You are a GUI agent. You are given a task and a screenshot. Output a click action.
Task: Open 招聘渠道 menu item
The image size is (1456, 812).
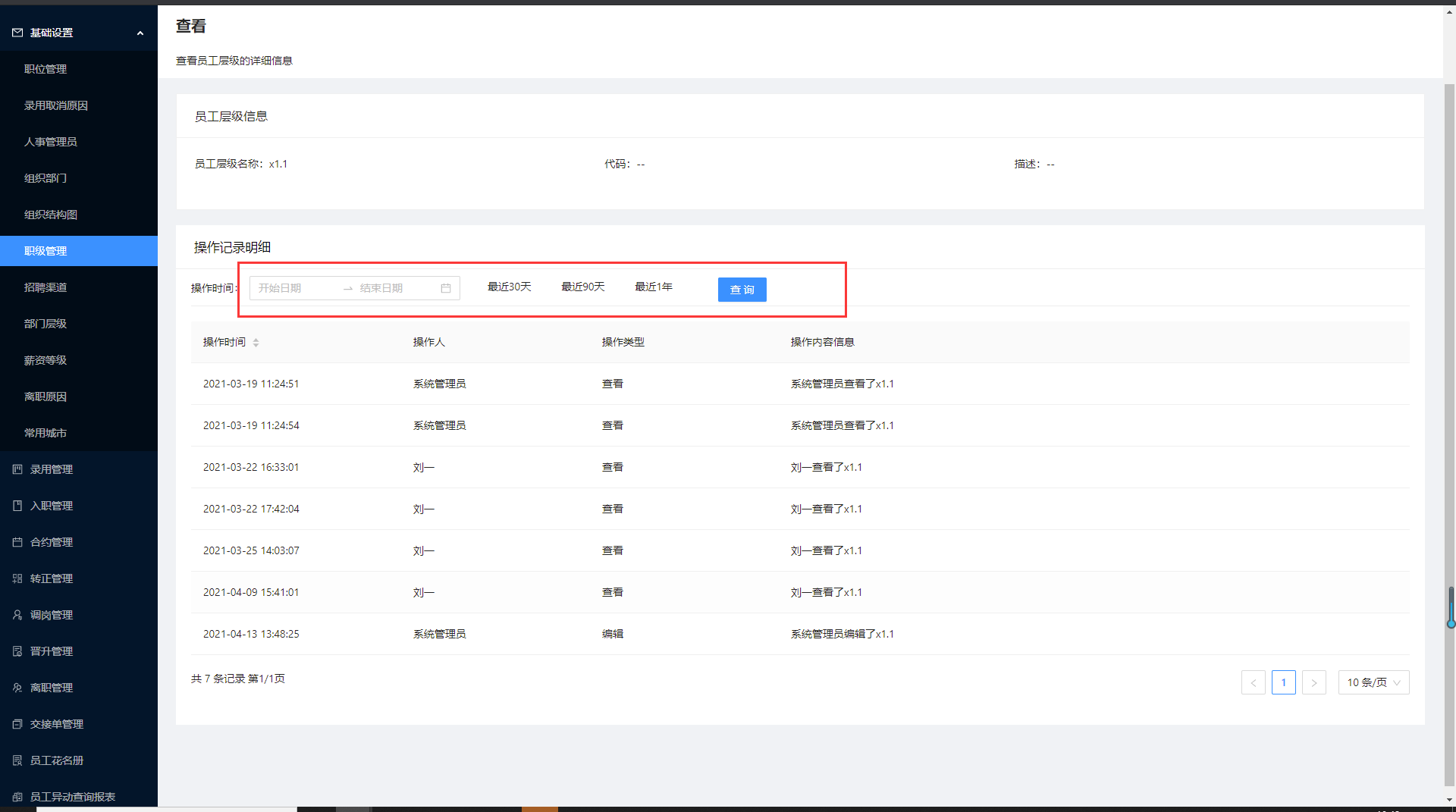coord(45,287)
